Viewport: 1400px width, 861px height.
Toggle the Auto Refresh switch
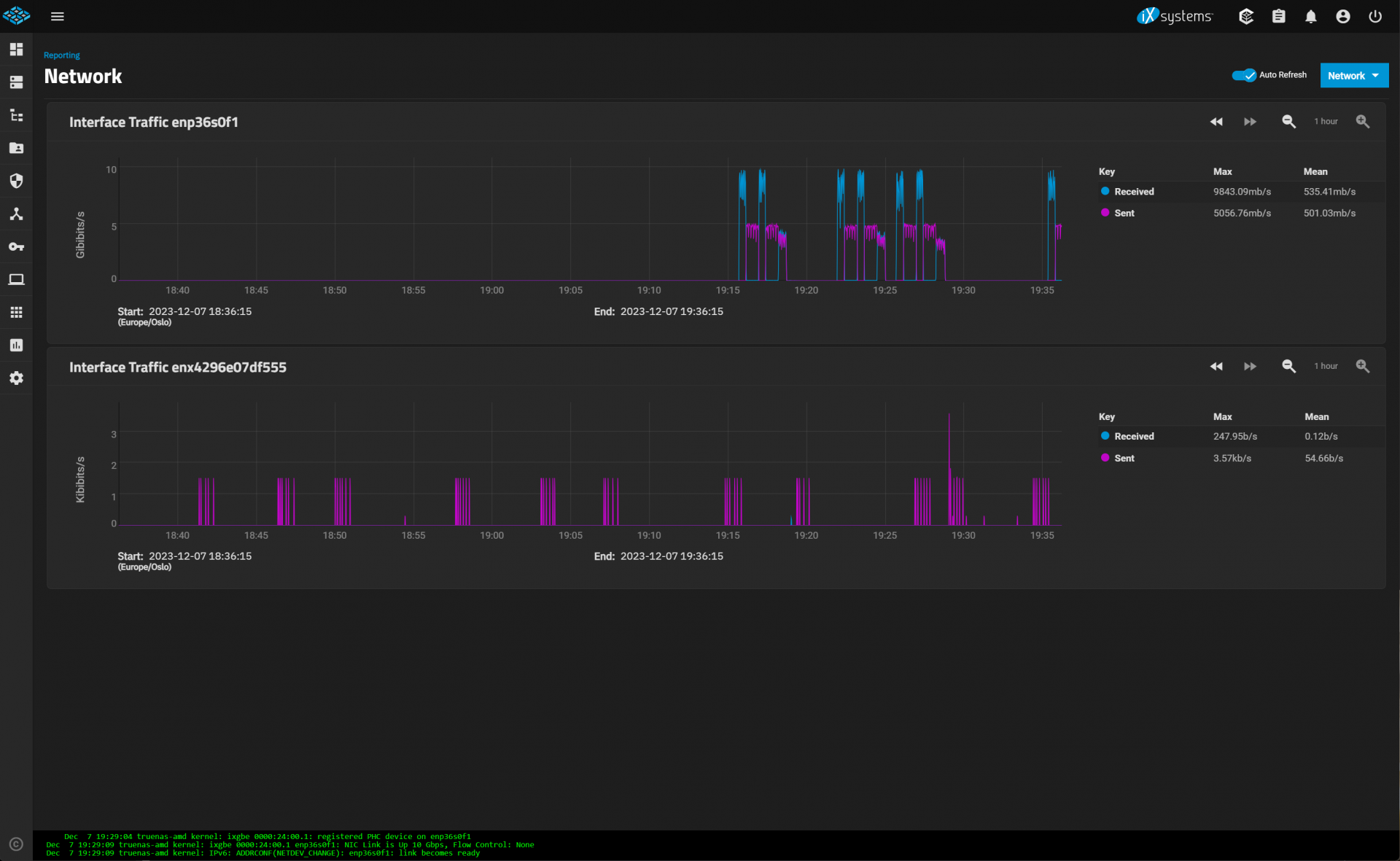pyautogui.click(x=1244, y=75)
